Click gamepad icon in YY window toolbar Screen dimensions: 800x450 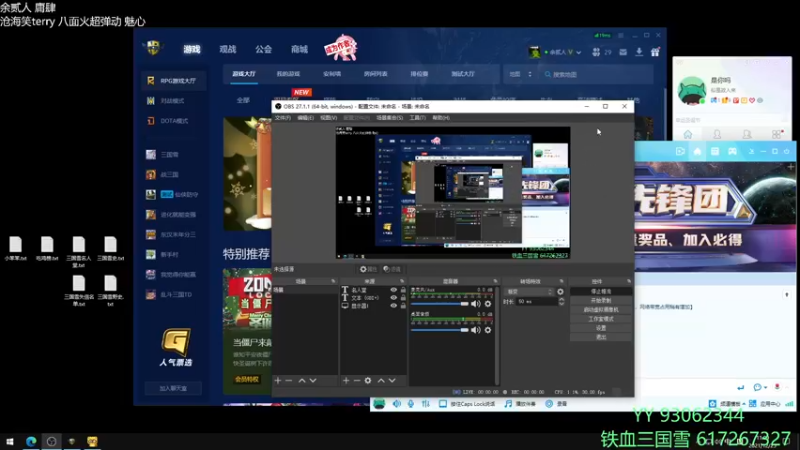point(732,151)
